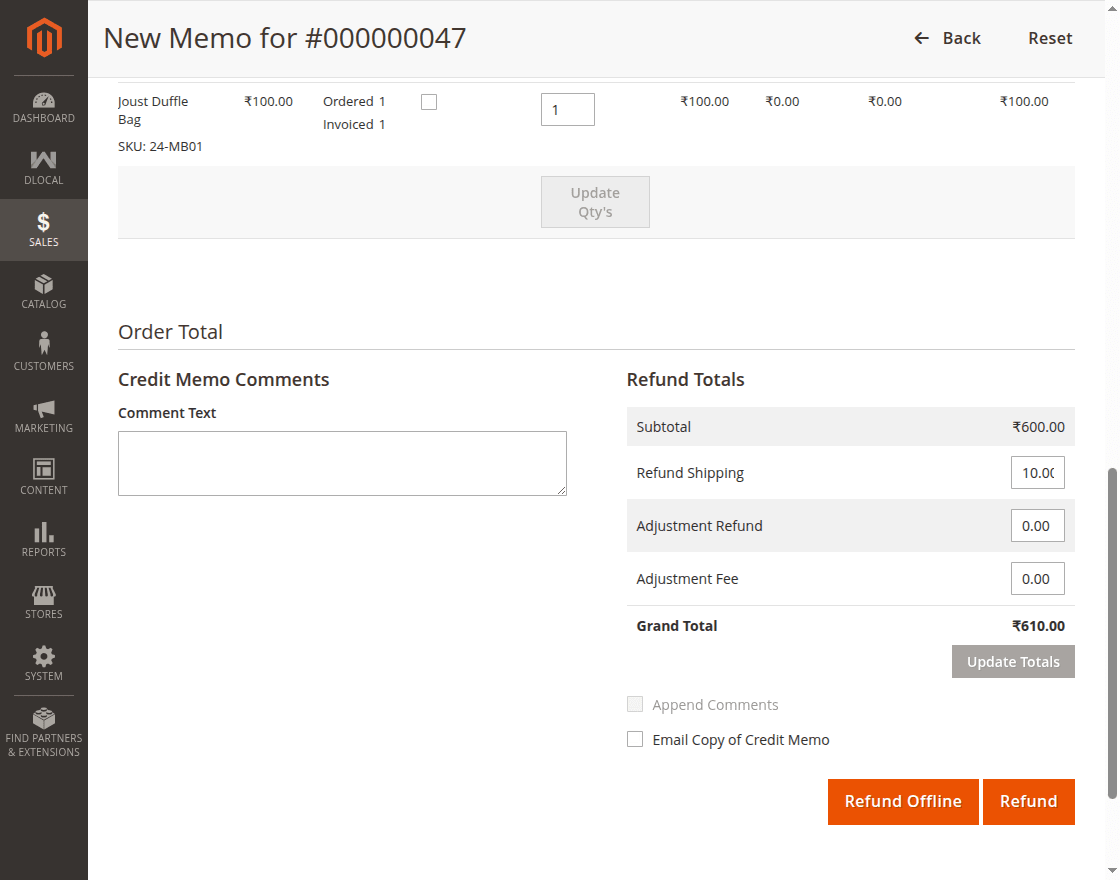The image size is (1120, 880).
Task: Click into the Comment Text field
Action: point(342,462)
